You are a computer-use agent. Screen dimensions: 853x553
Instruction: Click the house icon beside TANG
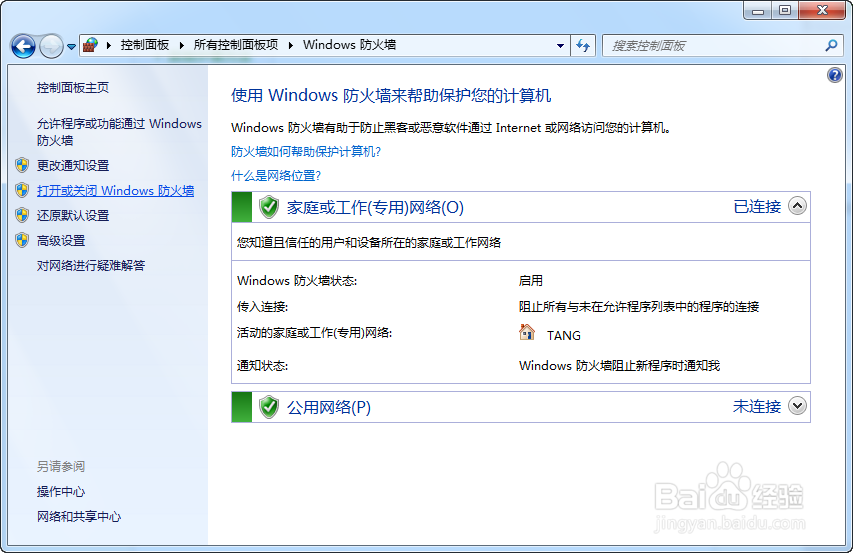[527, 332]
